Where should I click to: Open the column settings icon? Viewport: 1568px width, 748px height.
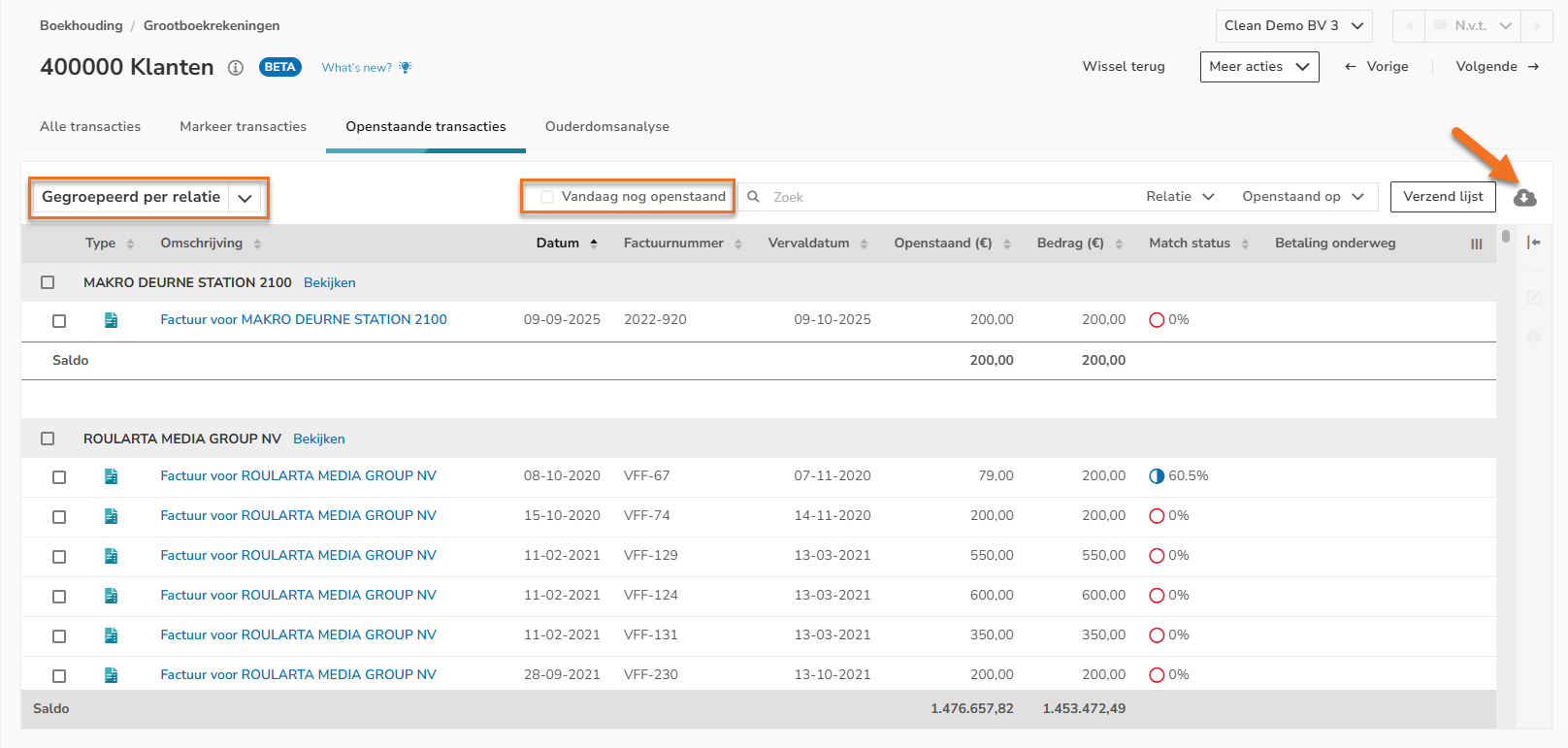pos(1476,244)
